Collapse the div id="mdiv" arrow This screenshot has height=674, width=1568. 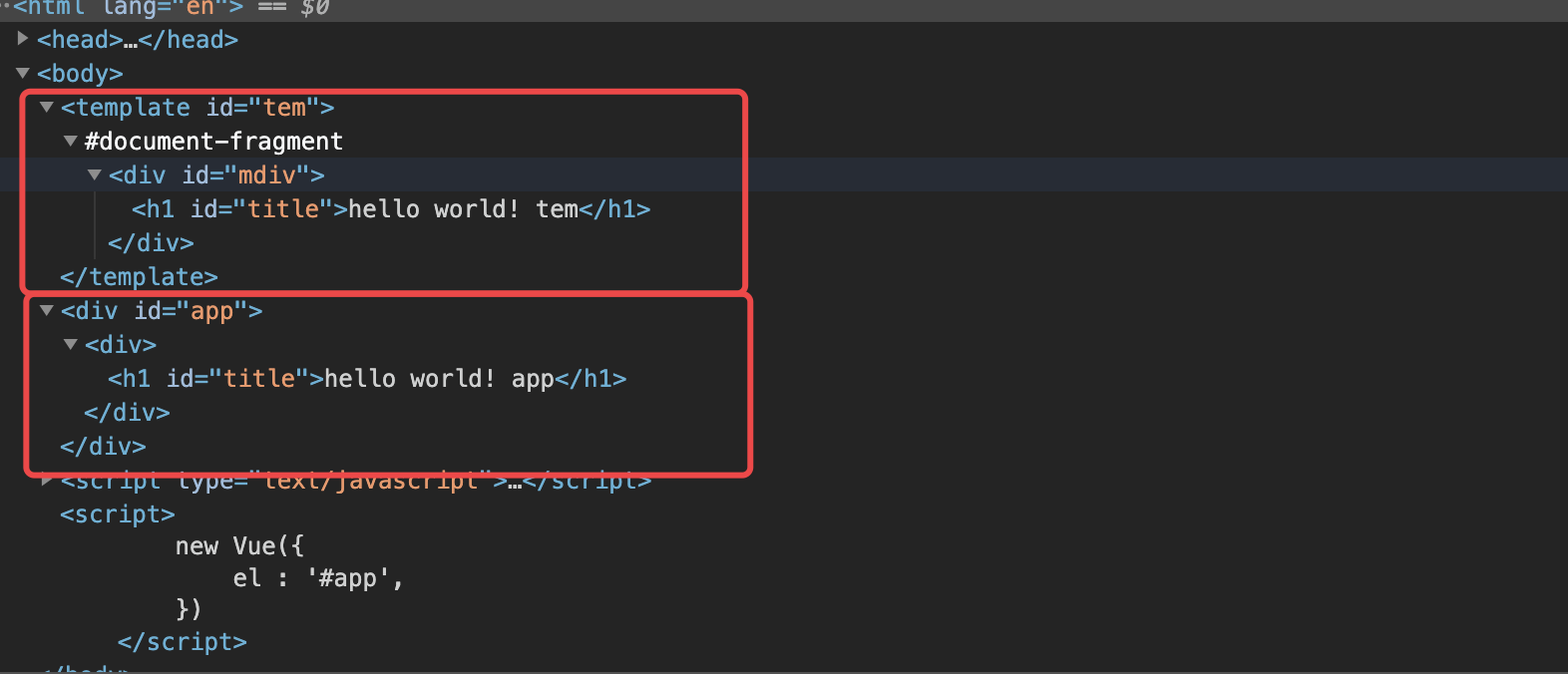tap(95, 174)
